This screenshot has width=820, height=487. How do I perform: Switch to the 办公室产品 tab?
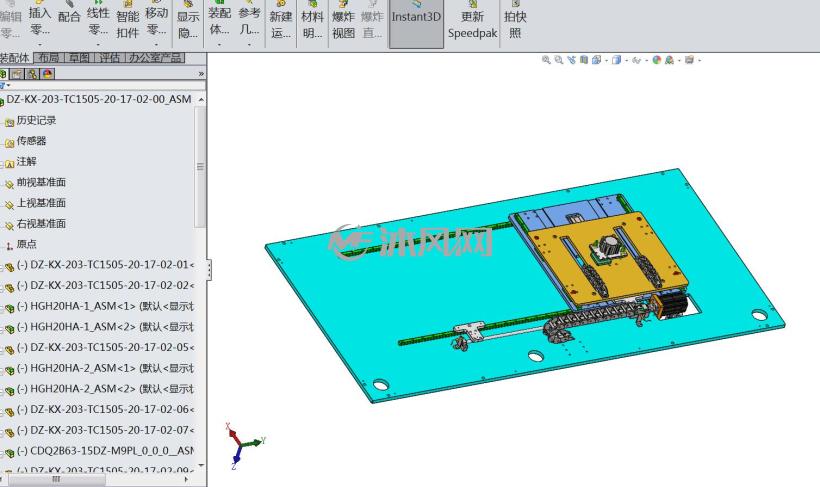(155, 58)
